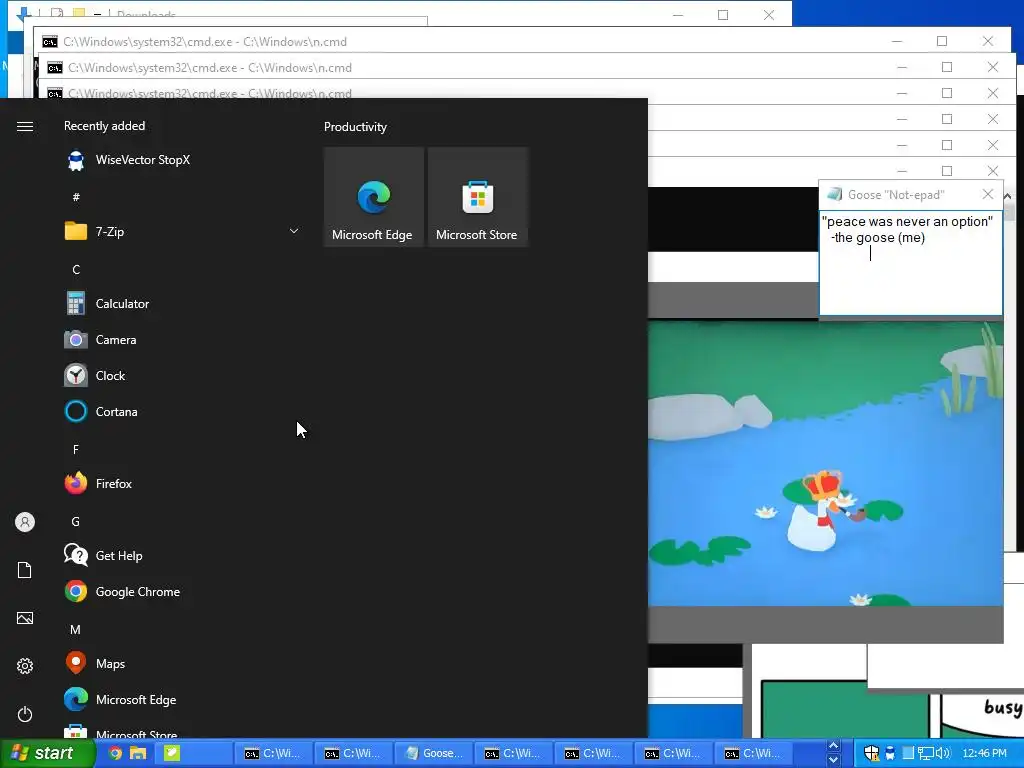This screenshot has height=768, width=1024.
Task: Launch Chrome from the taskbar quick launch
Action: [115, 753]
